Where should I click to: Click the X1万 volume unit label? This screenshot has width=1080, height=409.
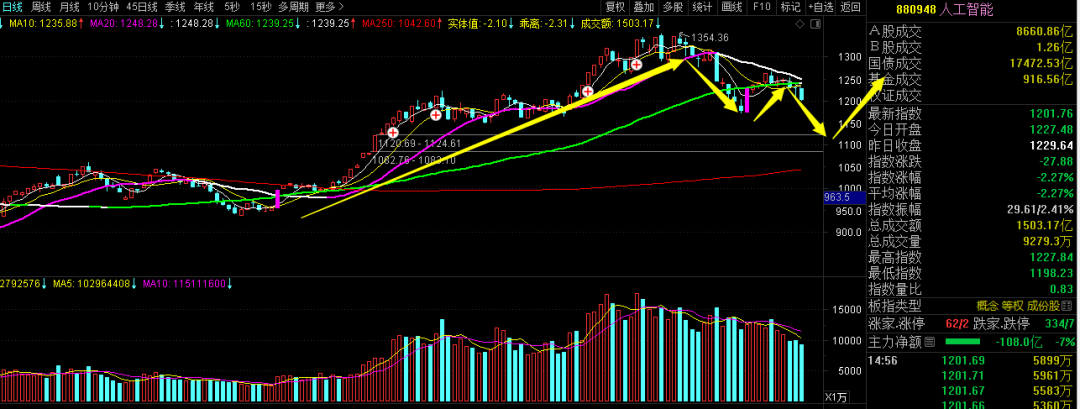(x=836, y=397)
